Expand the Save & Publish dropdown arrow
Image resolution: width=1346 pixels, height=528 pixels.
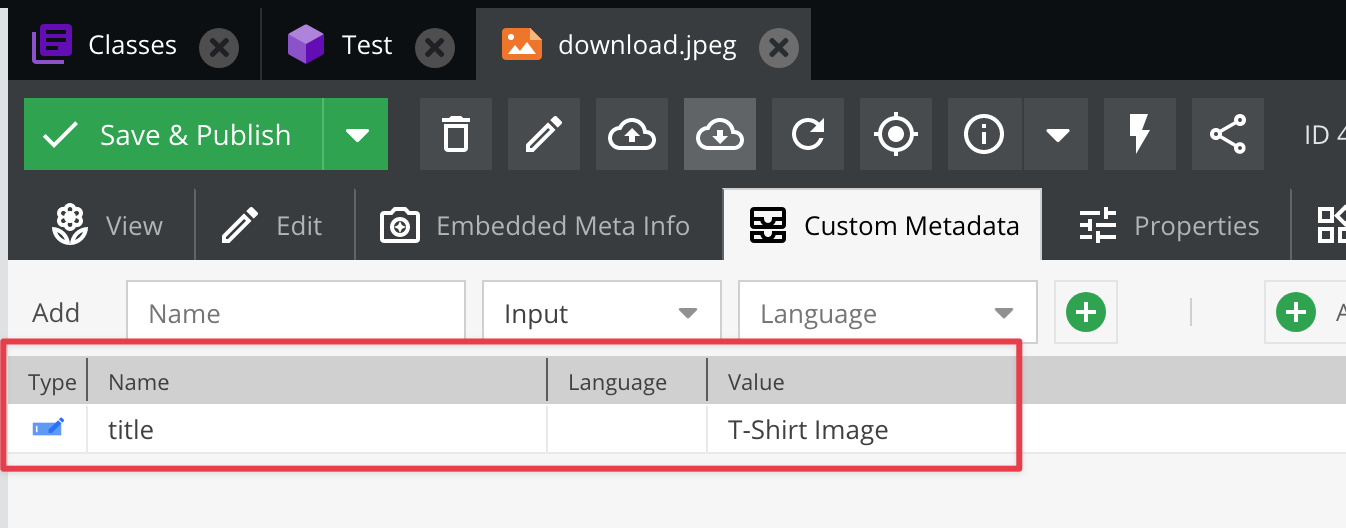coord(357,134)
